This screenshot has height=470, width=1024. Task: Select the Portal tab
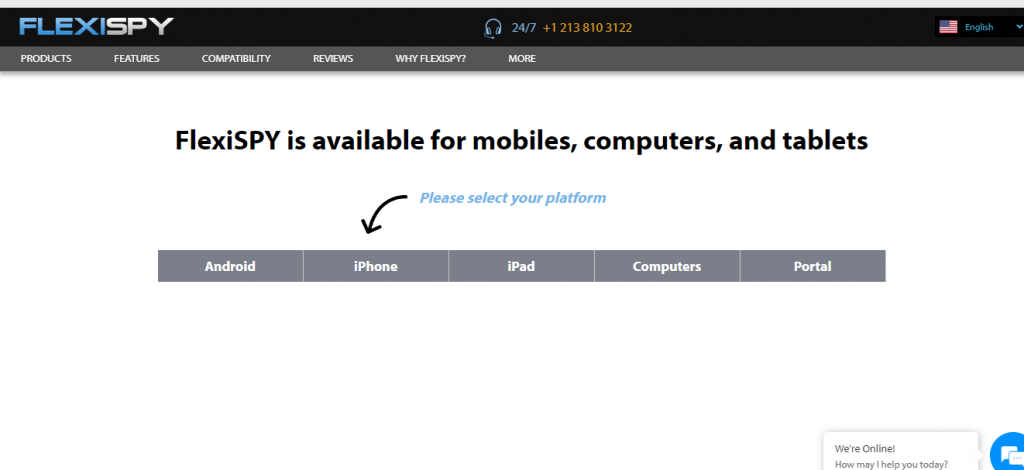[813, 266]
